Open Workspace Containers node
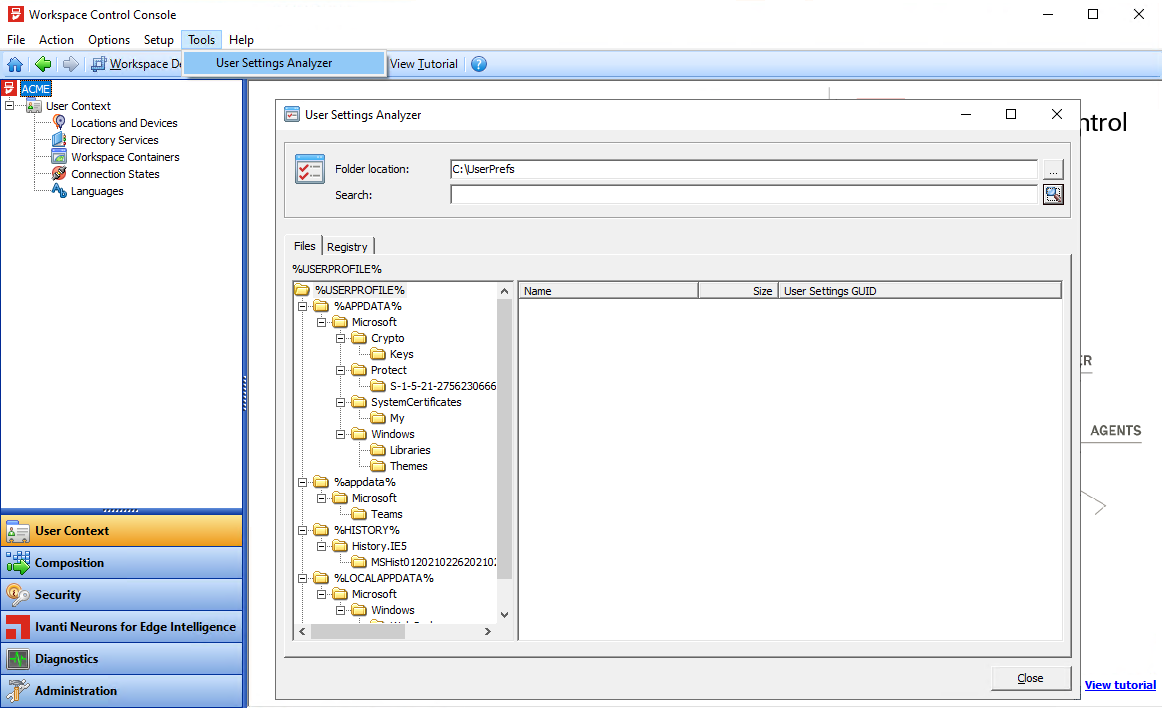Image resolution: width=1162 pixels, height=708 pixels. [x=124, y=157]
